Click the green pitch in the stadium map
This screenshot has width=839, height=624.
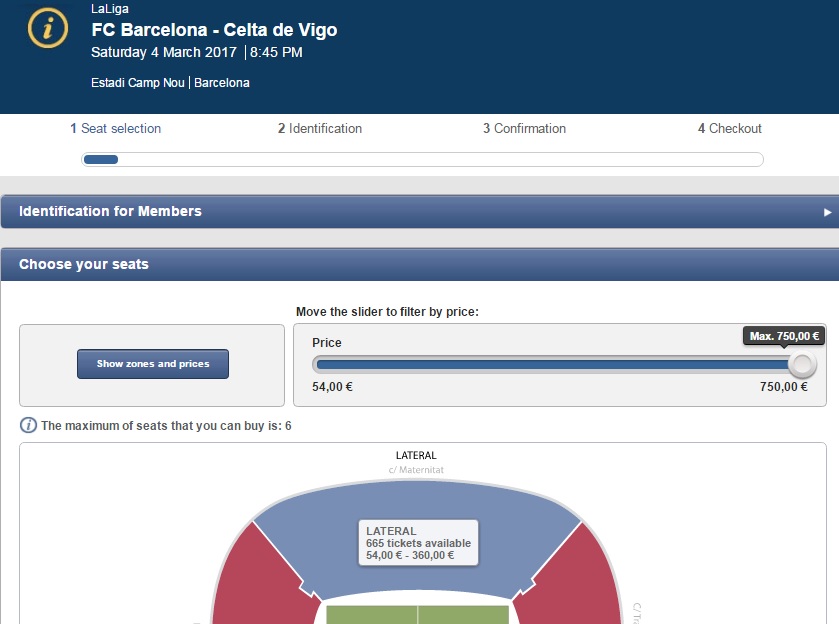click(x=418, y=613)
